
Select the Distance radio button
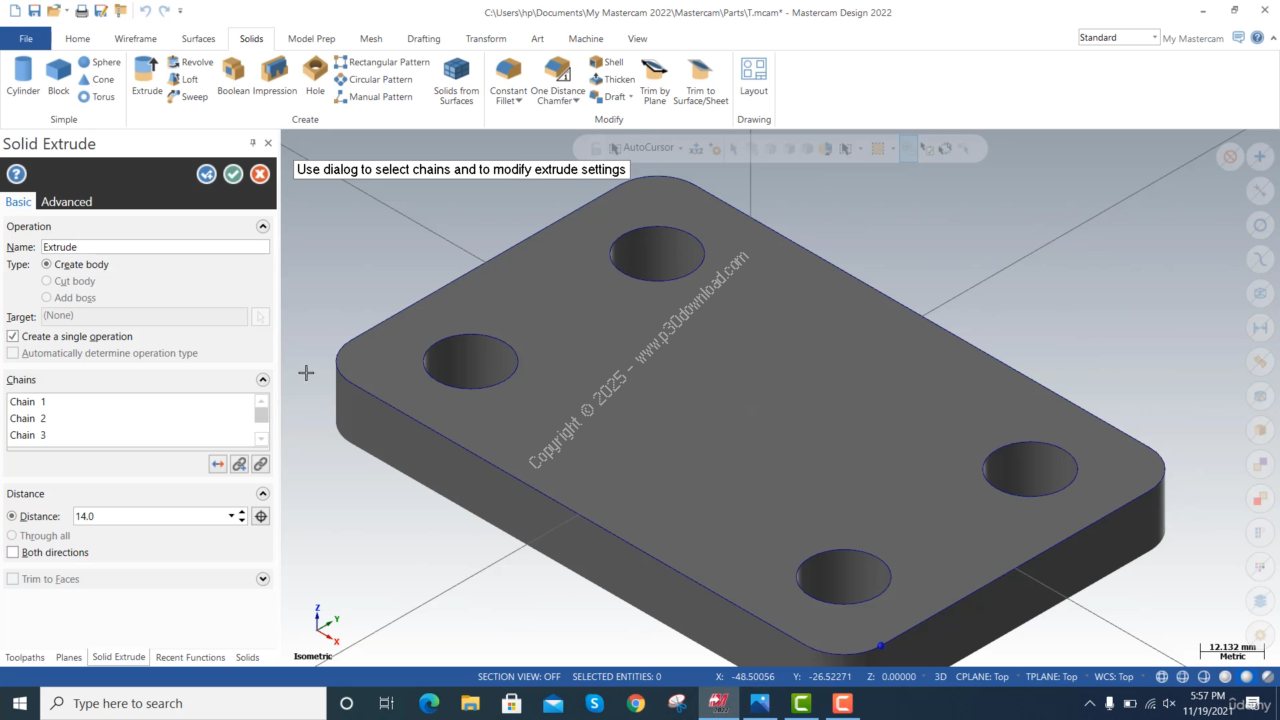tap(12, 516)
